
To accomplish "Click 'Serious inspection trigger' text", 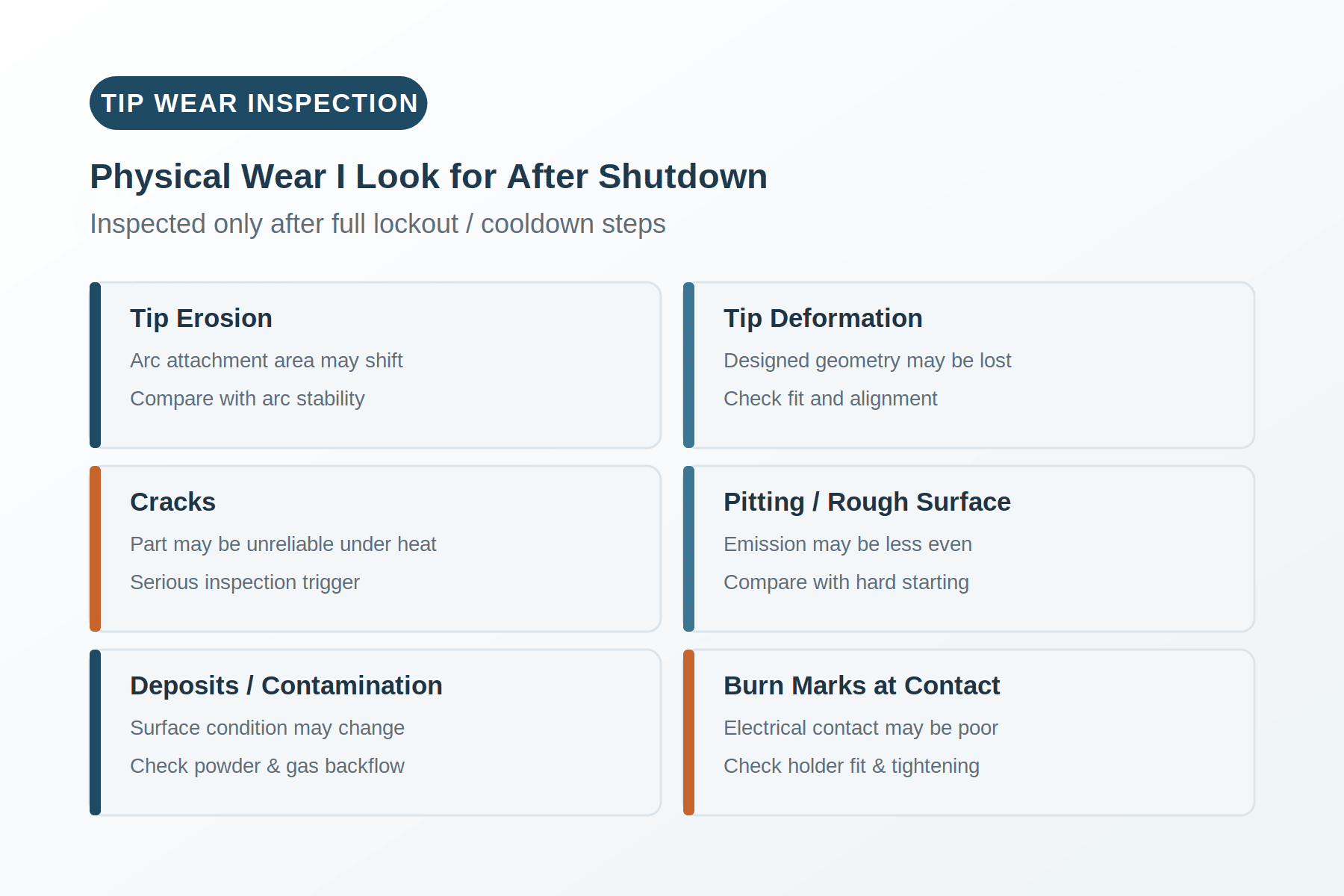I will 245,582.
